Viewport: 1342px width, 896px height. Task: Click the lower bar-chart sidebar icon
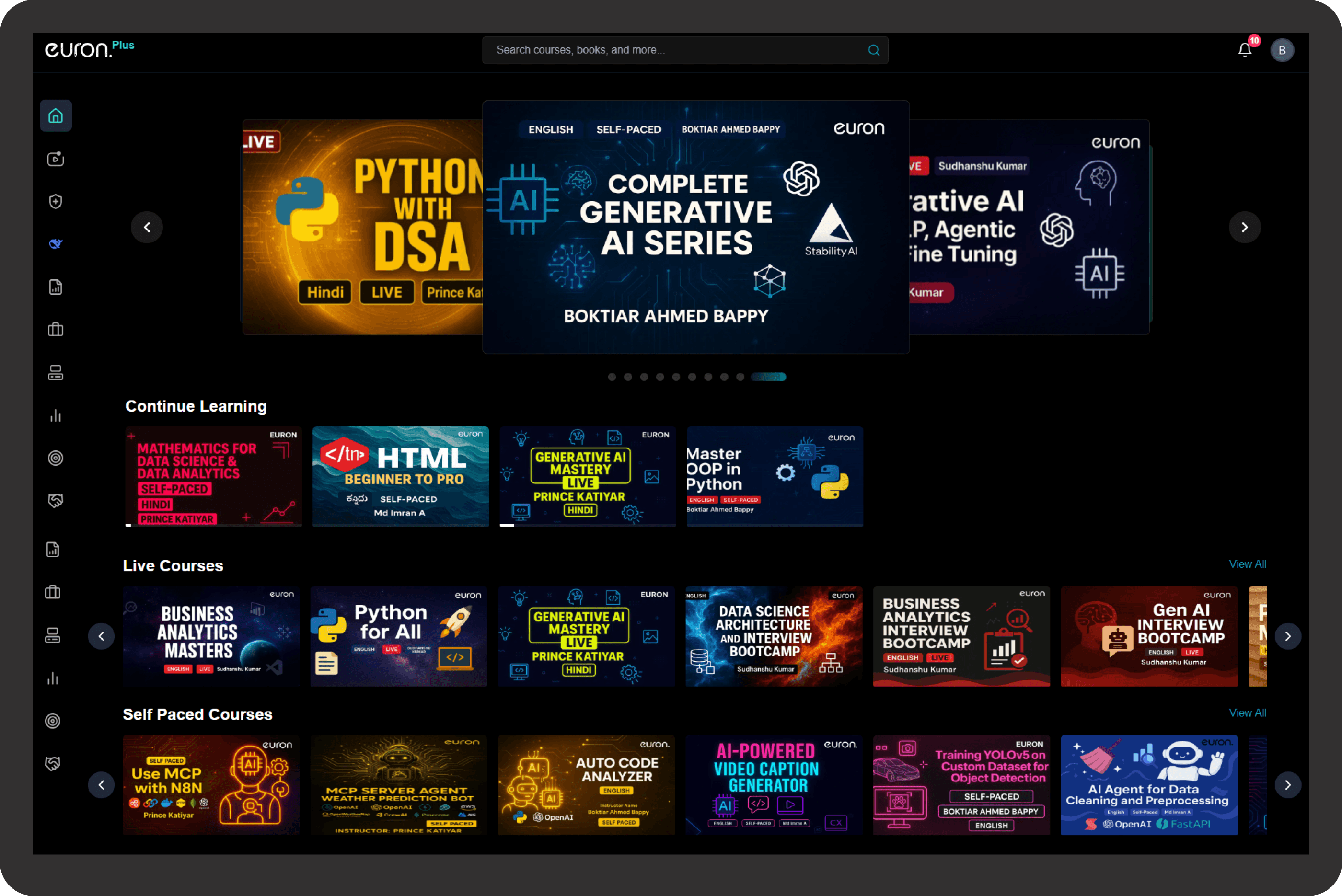53,678
